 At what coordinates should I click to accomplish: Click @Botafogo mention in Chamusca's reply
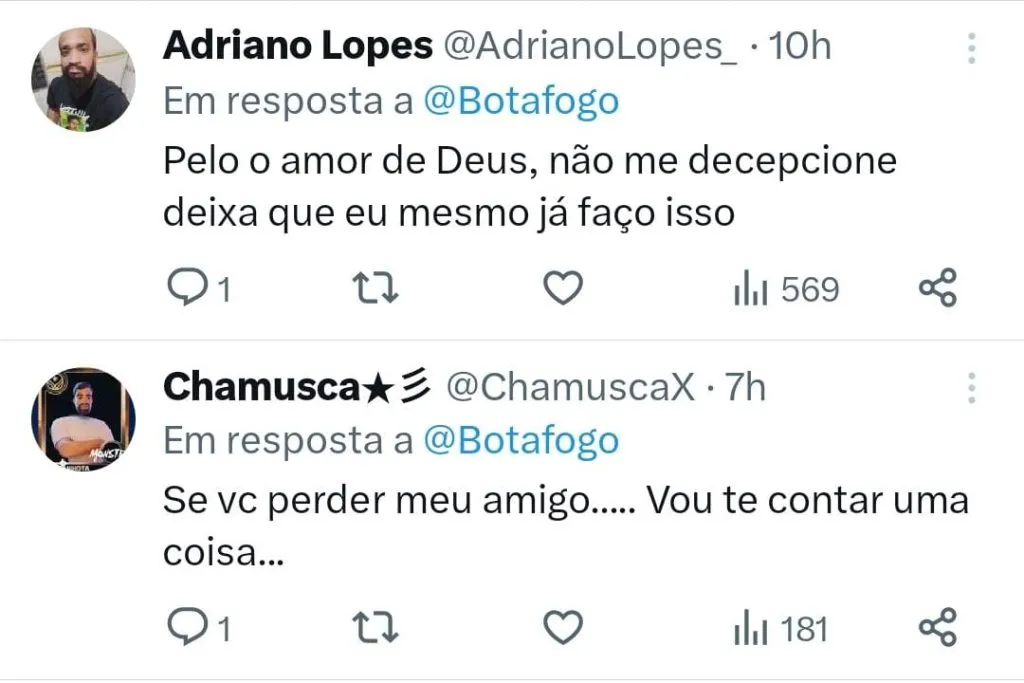point(521,441)
